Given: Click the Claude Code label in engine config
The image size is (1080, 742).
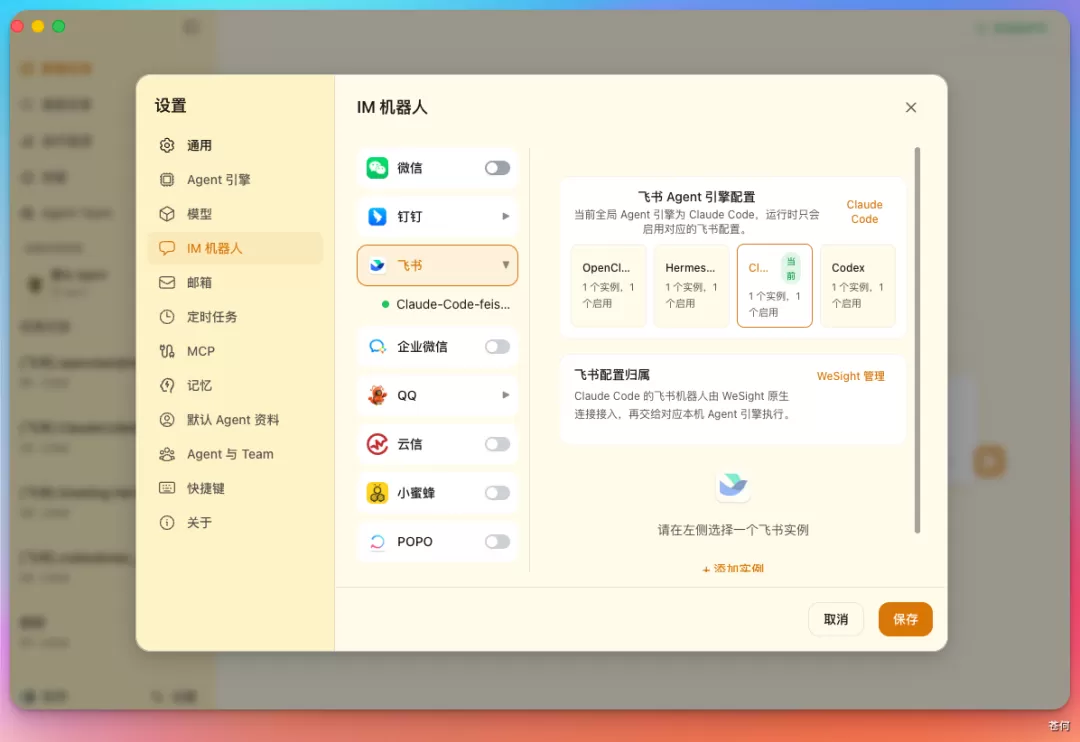Looking at the screenshot, I should (864, 212).
